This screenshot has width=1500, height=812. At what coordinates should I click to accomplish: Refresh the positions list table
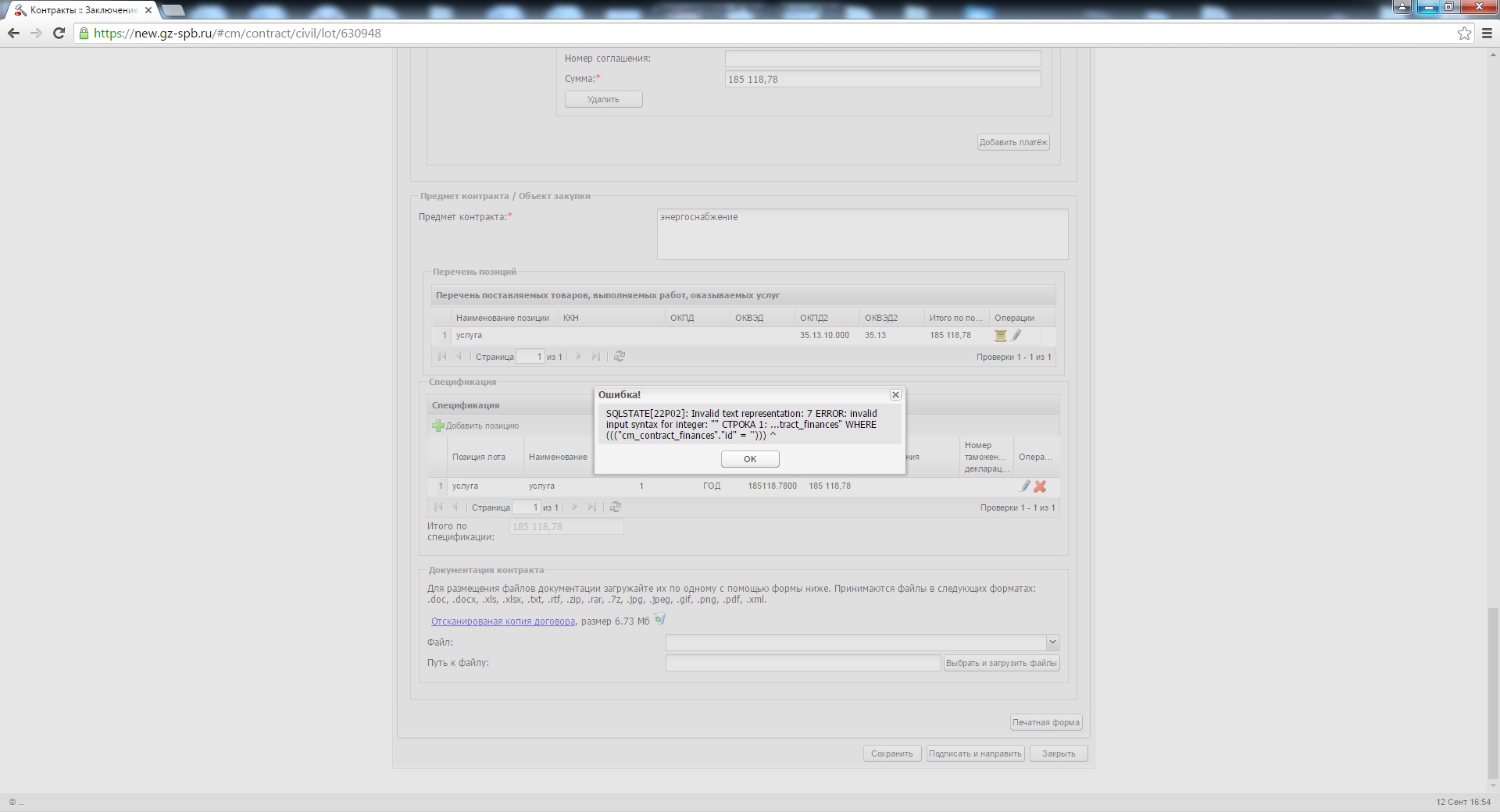click(x=620, y=357)
